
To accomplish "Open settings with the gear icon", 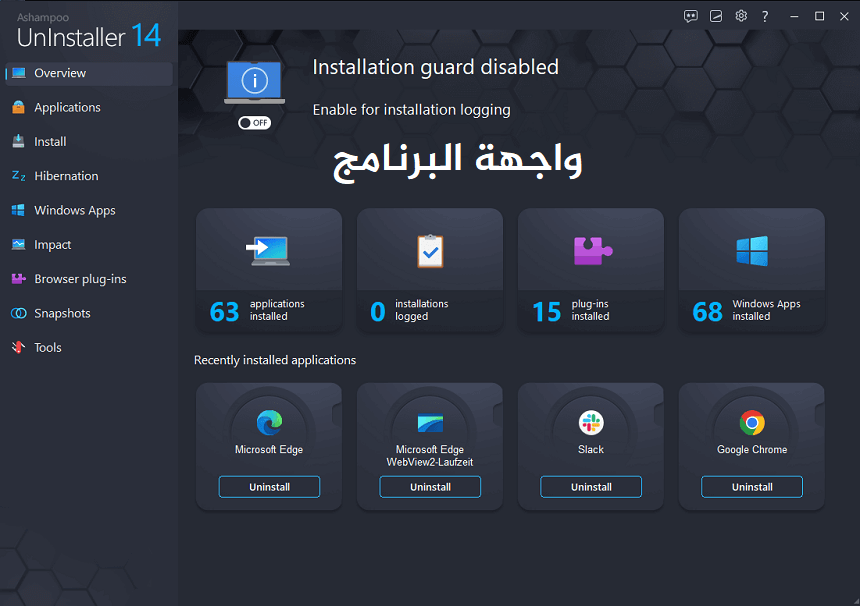I will 741,16.
